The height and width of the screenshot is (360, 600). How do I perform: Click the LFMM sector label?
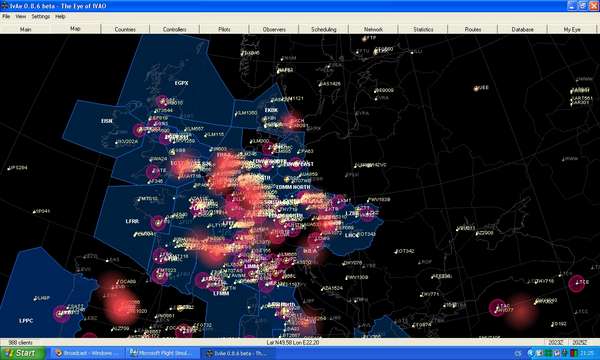(221, 293)
